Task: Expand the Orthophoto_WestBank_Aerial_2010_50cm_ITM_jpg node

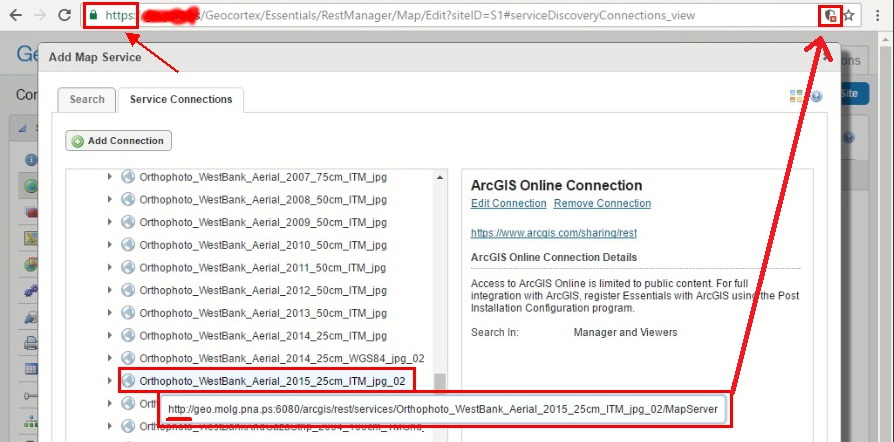Action: (109, 245)
